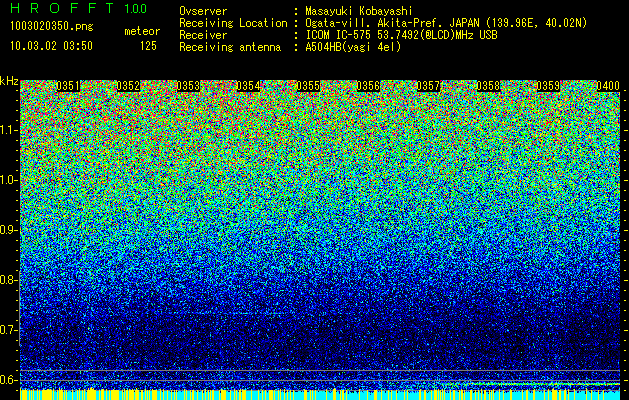
Task: Select observer name Masayuki Kobayashi
Action: tap(359, 11)
